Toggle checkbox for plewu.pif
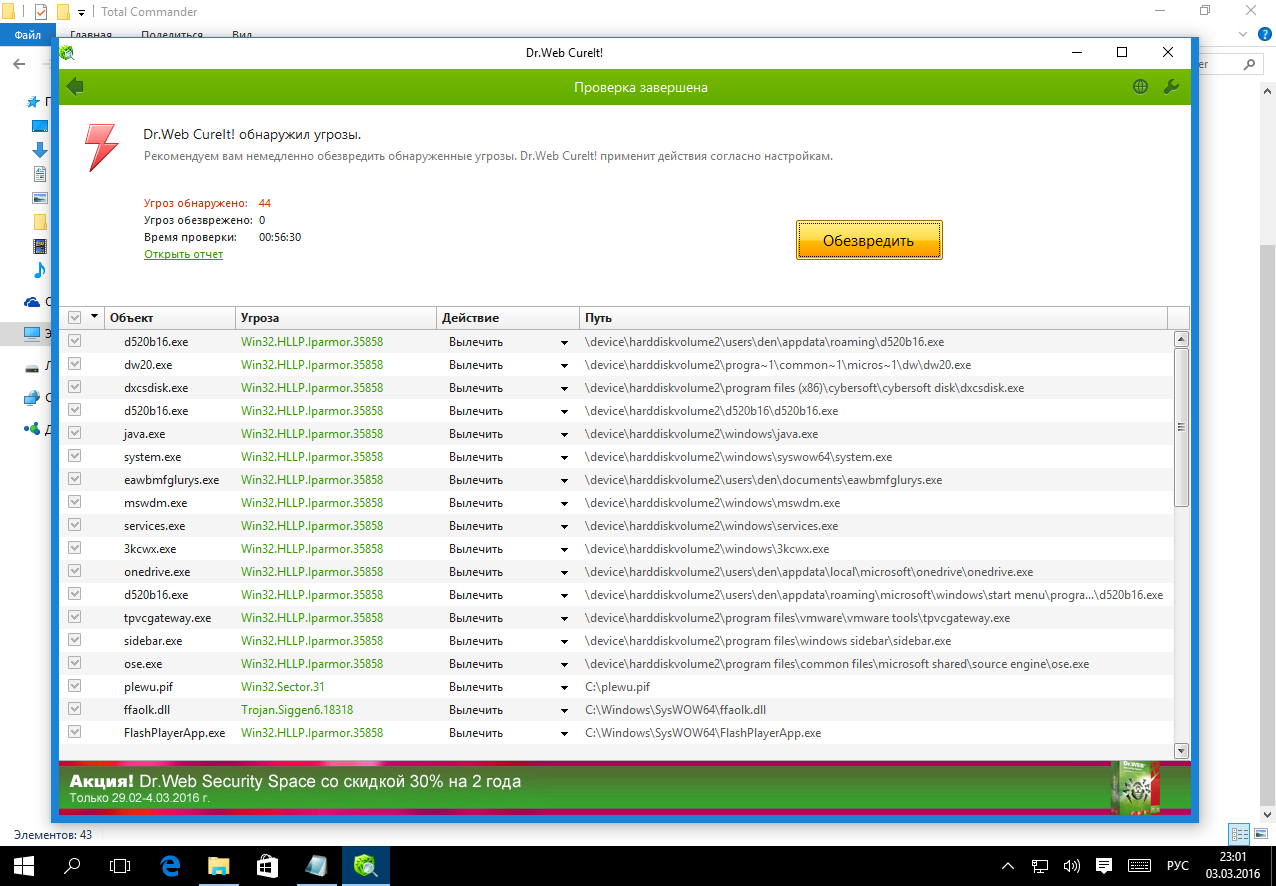 (74, 687)
